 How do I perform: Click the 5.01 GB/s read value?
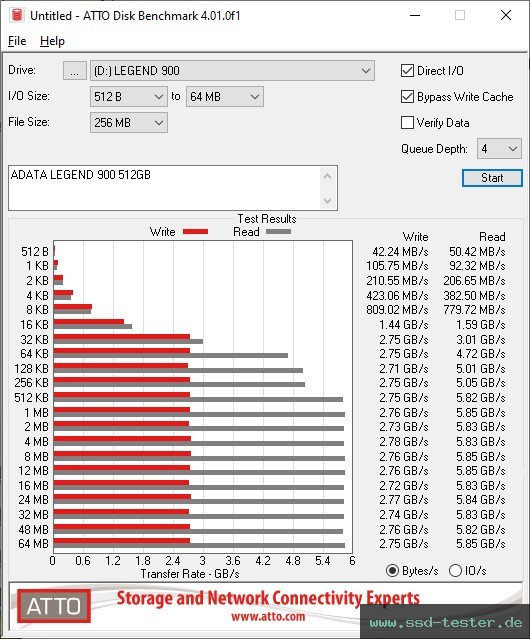[481, 369]
